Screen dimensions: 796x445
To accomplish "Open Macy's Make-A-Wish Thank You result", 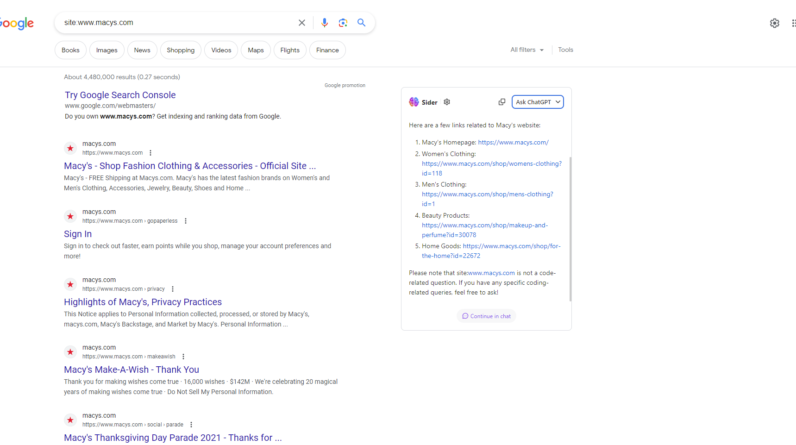I will click(x=131, y=370).
